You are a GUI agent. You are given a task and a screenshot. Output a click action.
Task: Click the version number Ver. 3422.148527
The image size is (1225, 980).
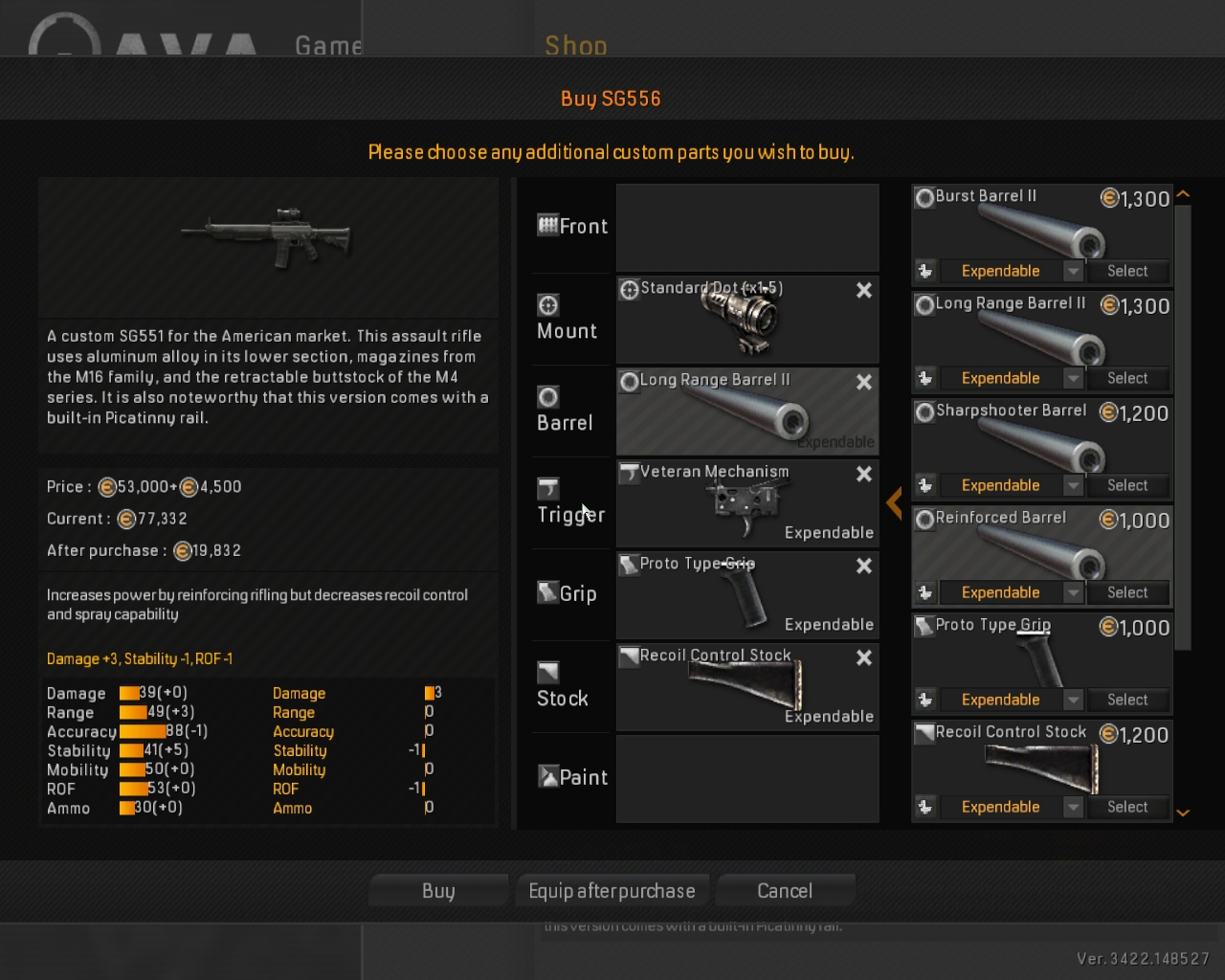point(1143,959)
